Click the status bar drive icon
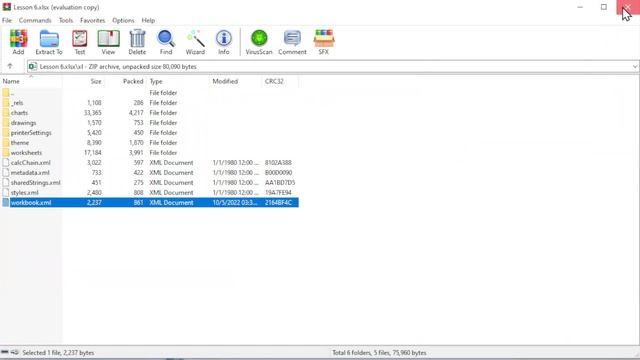This screenshot has width=640, height=360. coord(5,352)
